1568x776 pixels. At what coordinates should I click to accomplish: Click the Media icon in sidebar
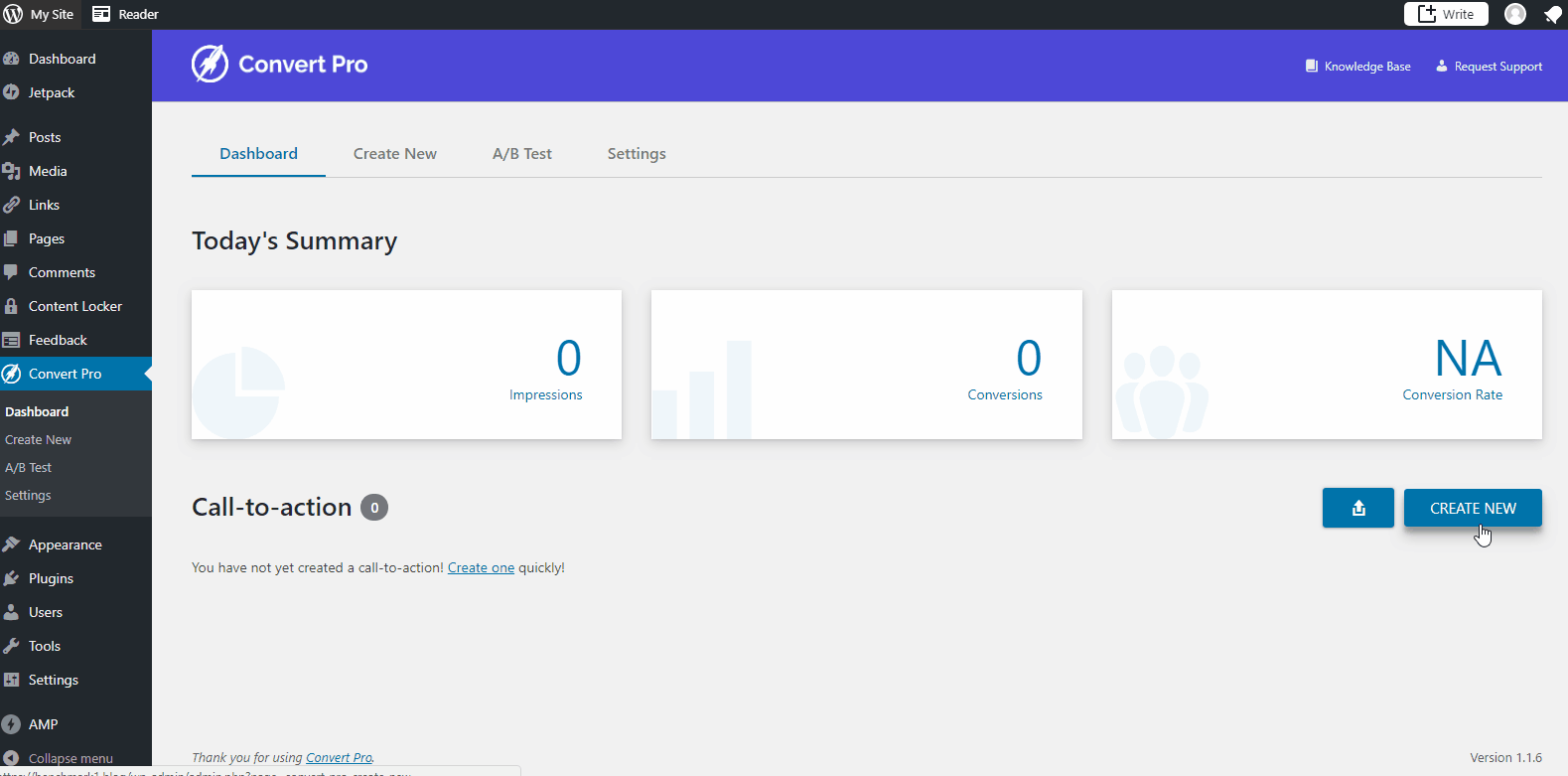click(11, 171)
